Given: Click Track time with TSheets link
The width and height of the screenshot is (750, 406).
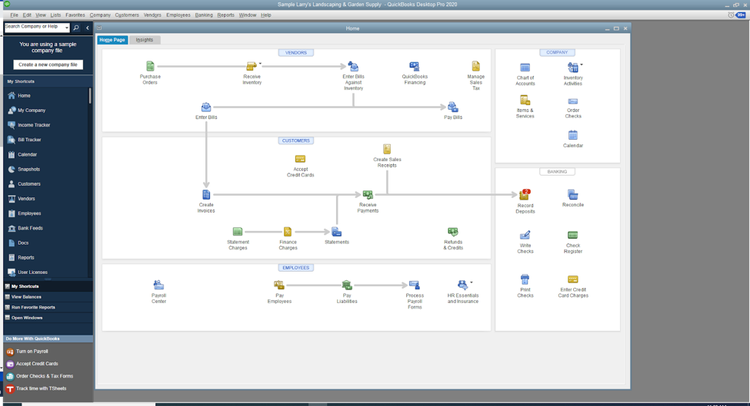Looking at the screenshot, I should (41, 389).
